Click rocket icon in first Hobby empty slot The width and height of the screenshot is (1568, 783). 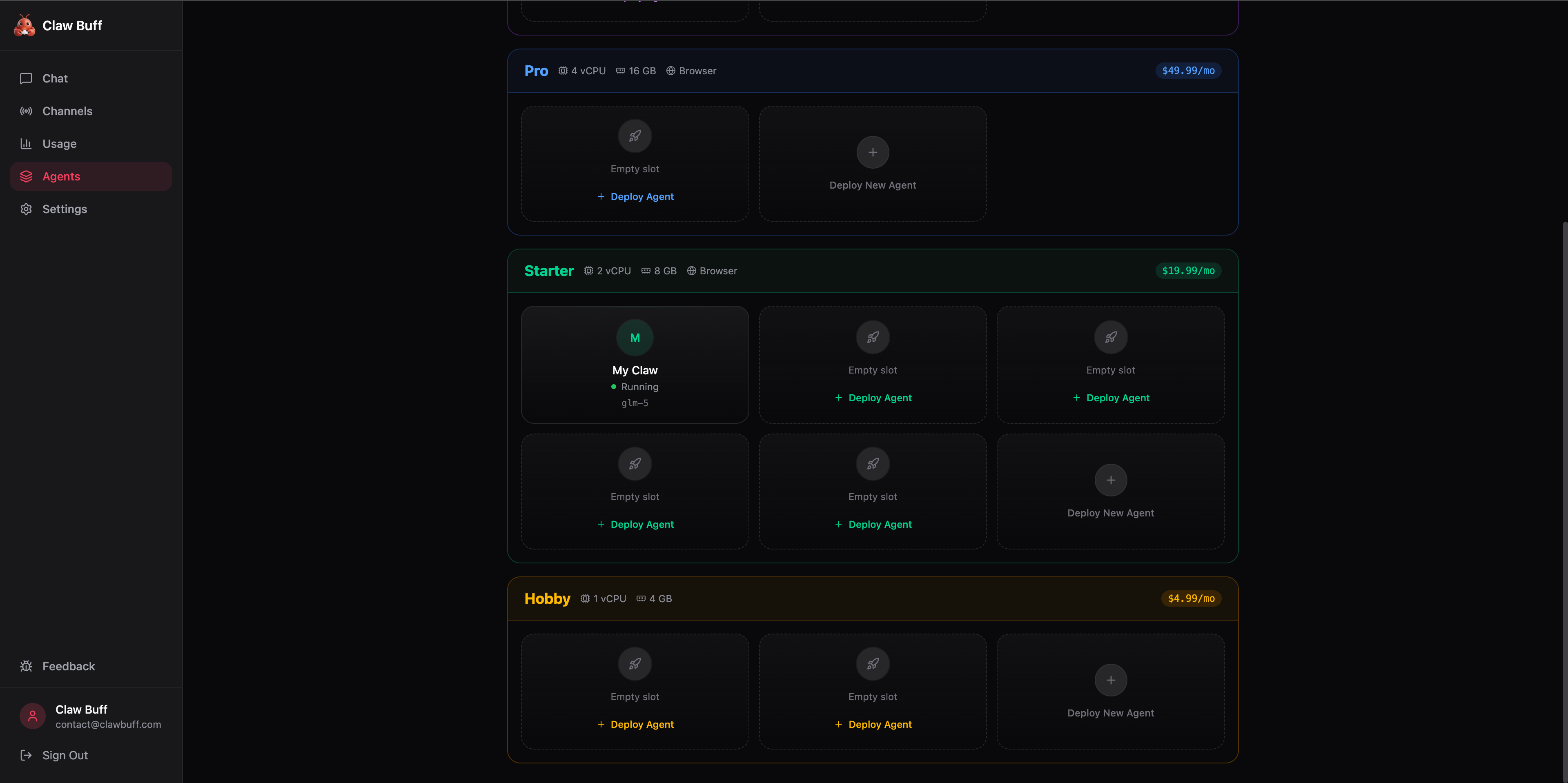634,664
